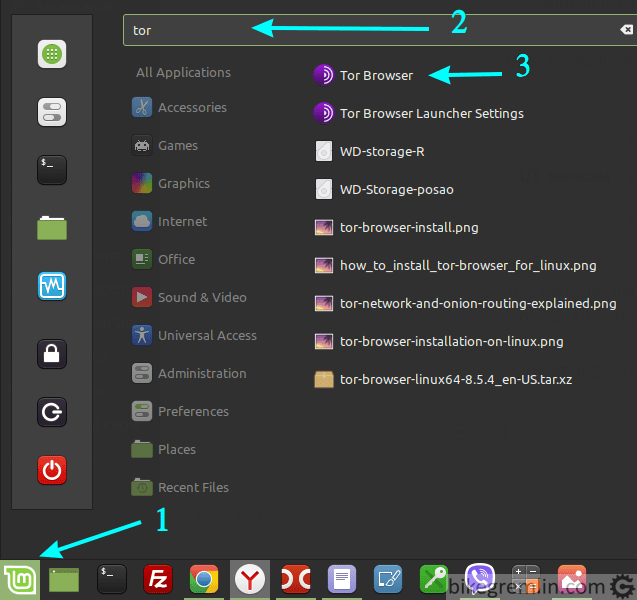Select the Office category

[164, 259]
